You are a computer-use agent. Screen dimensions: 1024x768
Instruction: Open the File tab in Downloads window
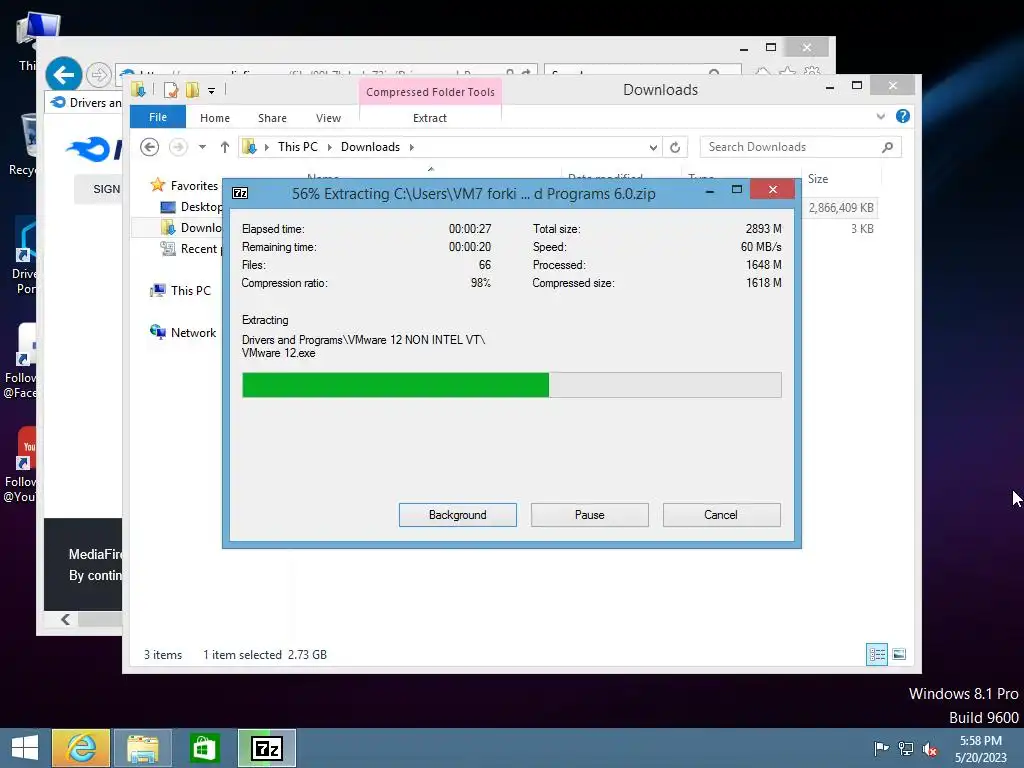pos(157,117)
